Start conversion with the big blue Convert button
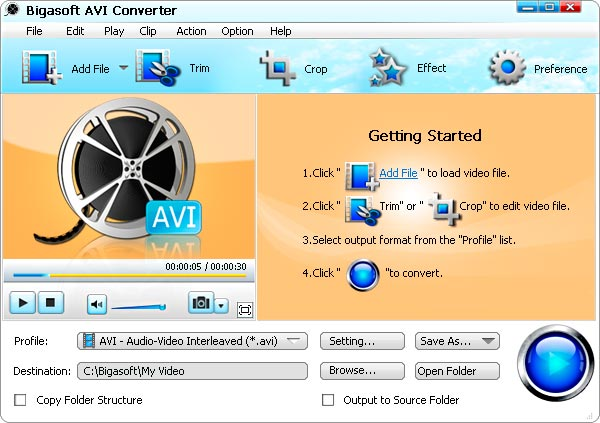 pos(555,363)
